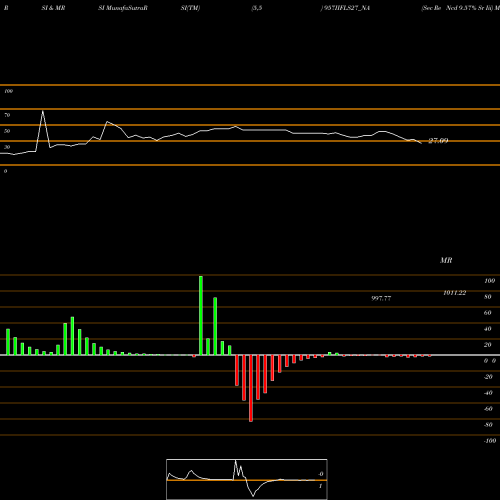Click the MR axis label -100

(x=490, y=441)
